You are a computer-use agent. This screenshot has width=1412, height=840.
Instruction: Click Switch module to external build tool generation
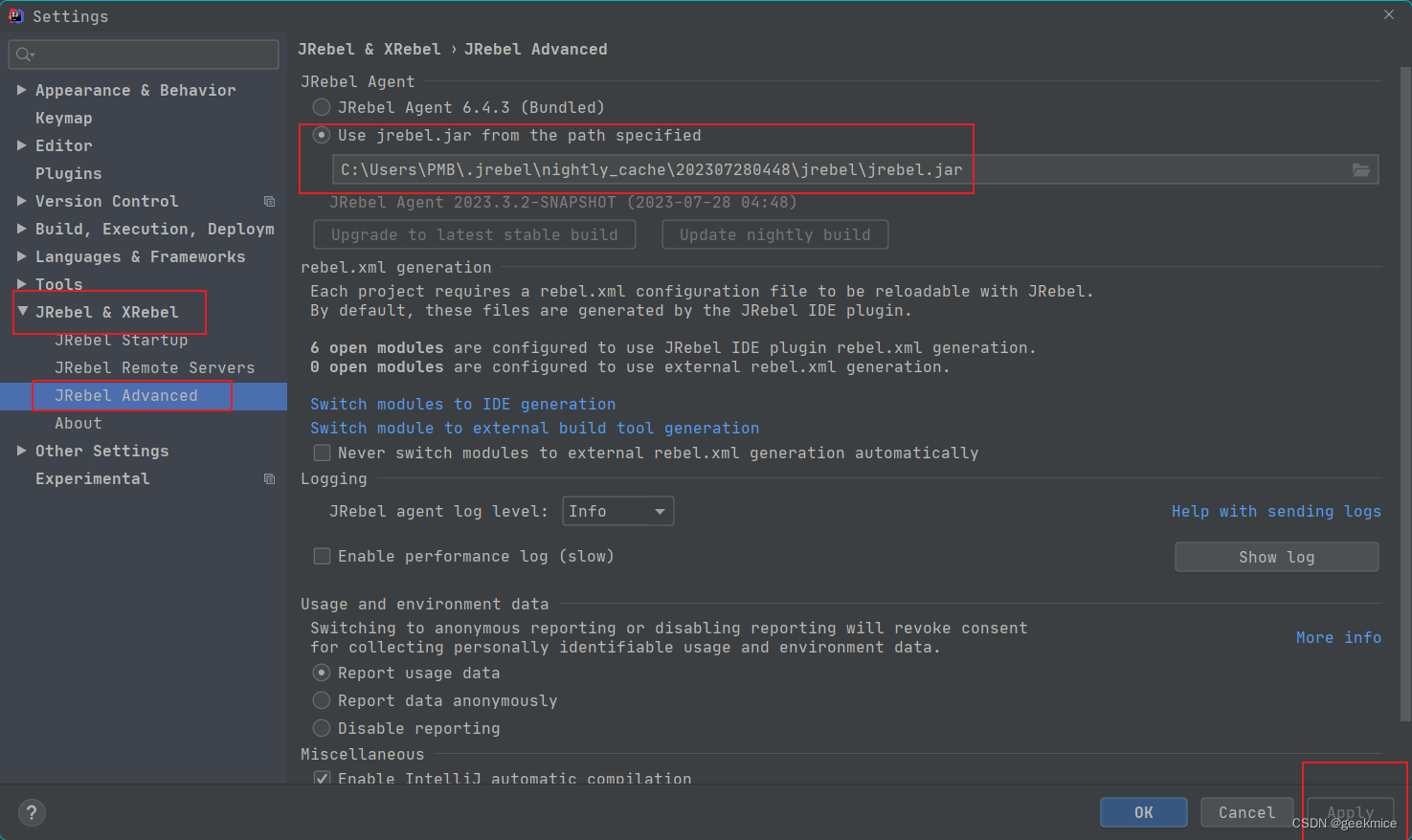(x=535, y=428)
